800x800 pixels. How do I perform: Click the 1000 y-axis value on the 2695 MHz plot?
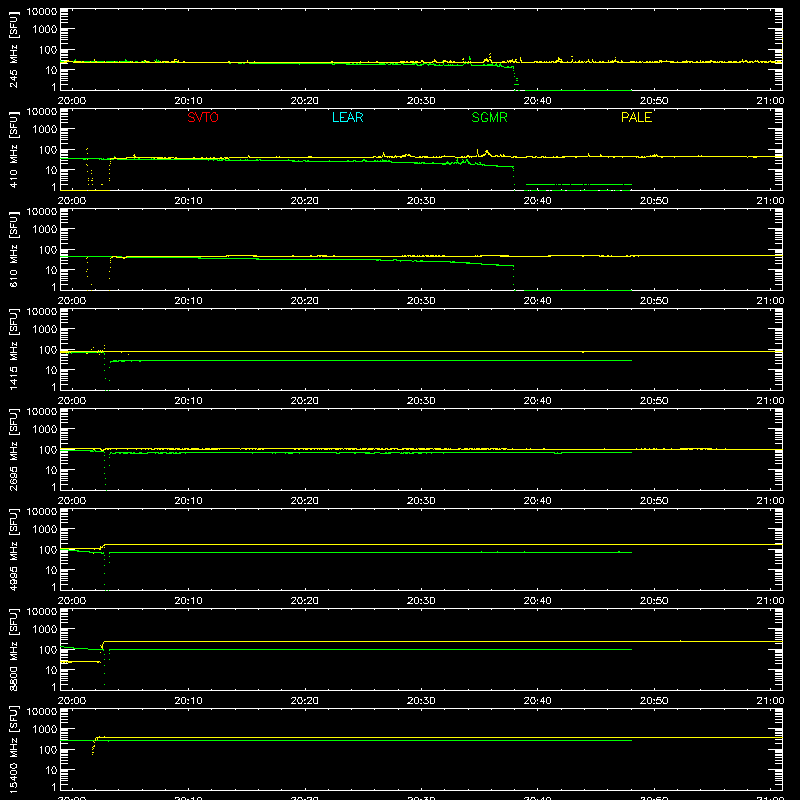[45, 430]
